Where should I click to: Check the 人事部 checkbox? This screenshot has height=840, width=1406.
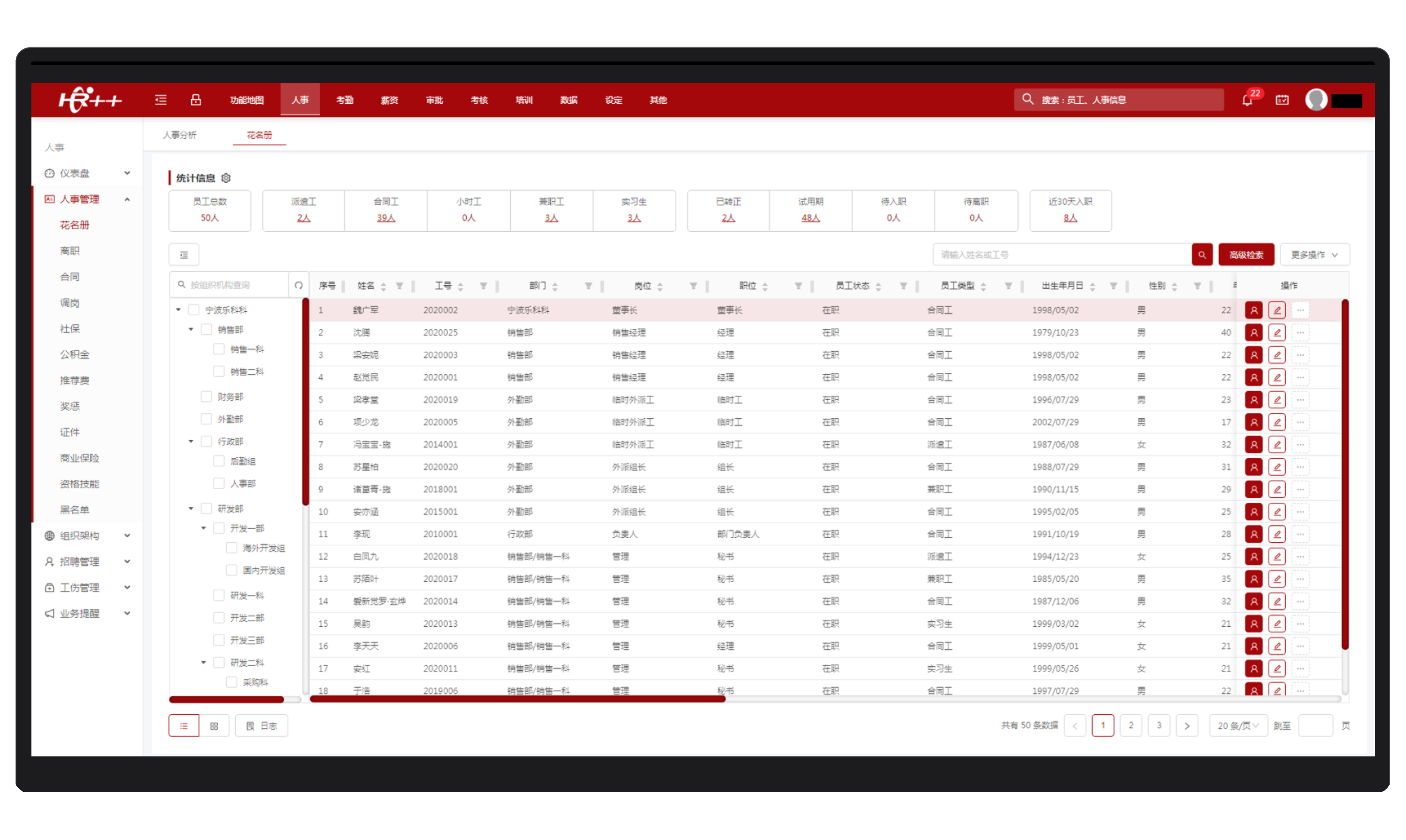click(218, 483)
